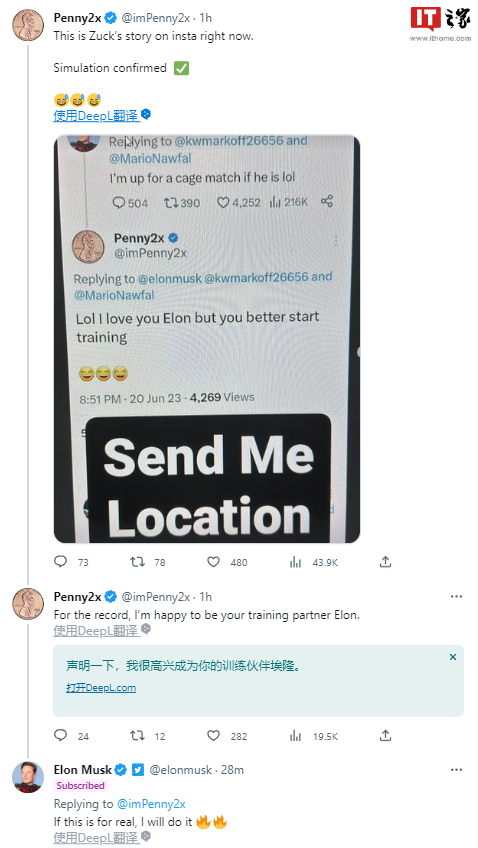
Task: Open the @imPenny2x mention in Elon's reply
Action: click(x=151, y=804)
